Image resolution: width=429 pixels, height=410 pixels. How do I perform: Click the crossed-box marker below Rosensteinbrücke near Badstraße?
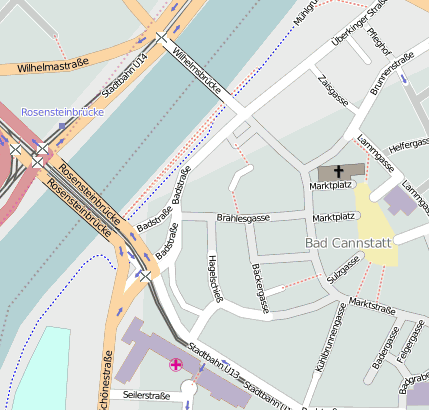pos(145,276)
